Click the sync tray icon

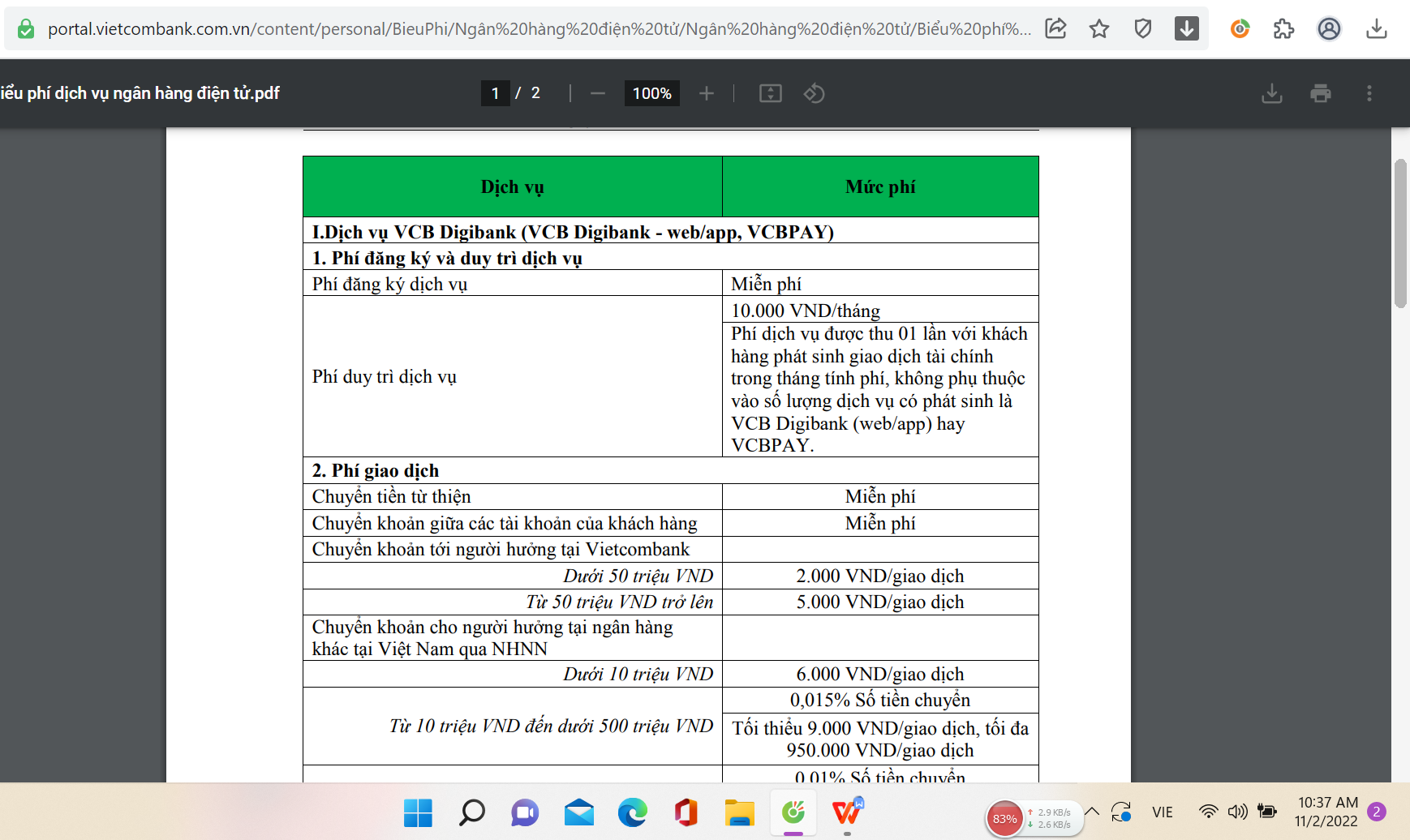point(1121,812)
